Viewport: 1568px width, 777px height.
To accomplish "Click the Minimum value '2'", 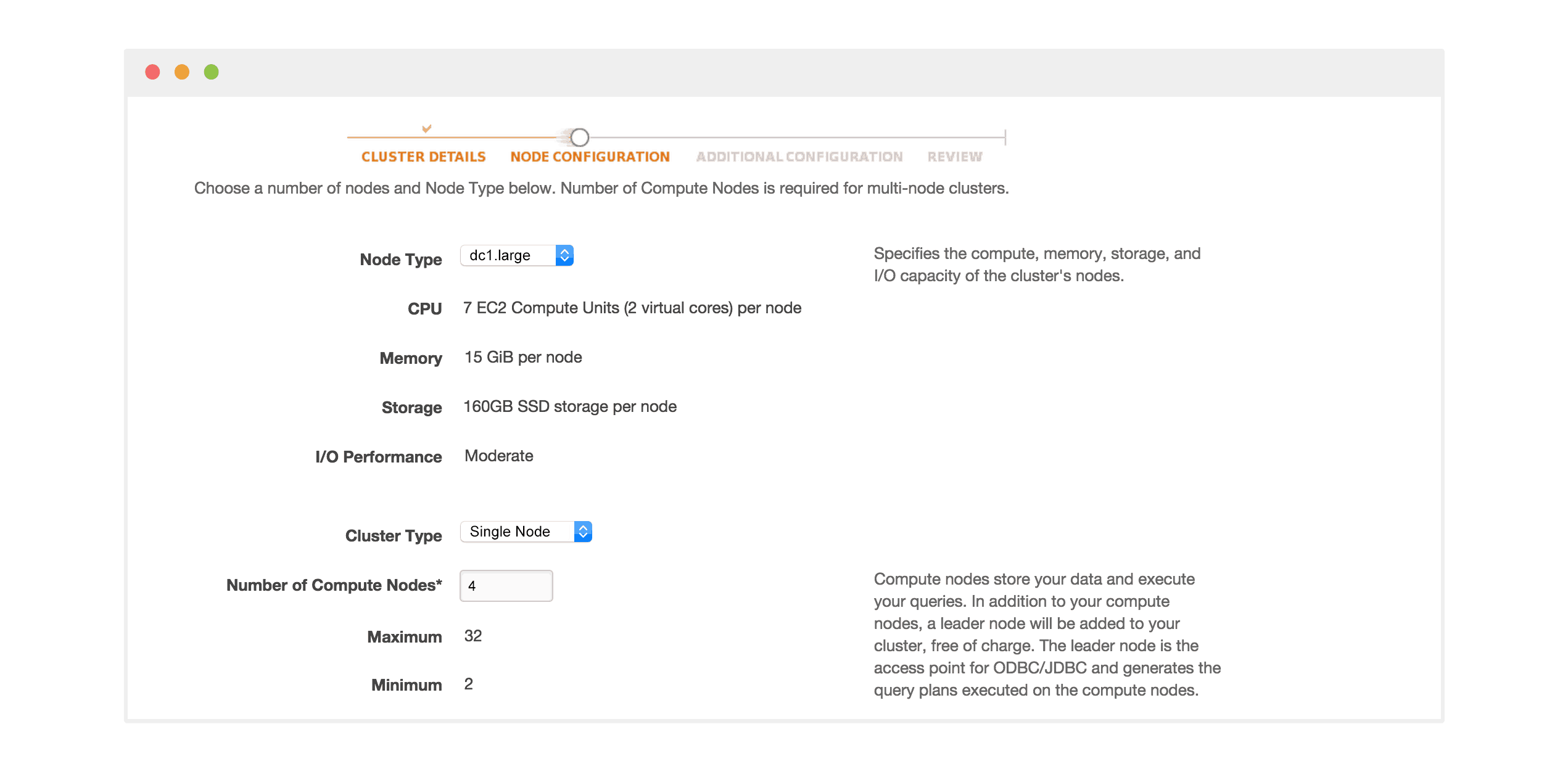I will point(469,684).
